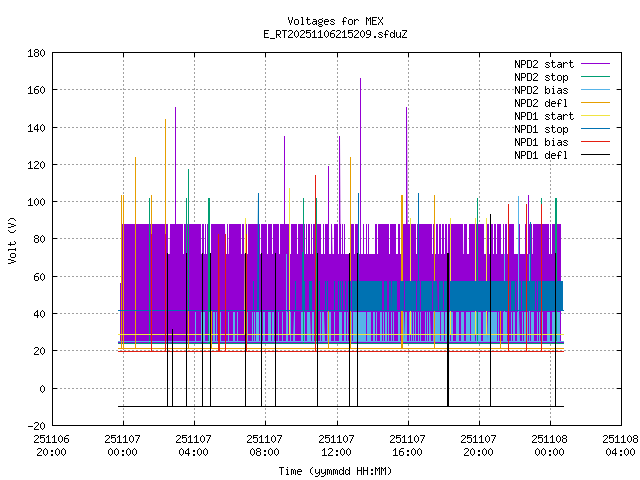This screenshot has height=480, width=640.
Task: Click the 'Volt (V)' y-axis label
Action: pyautogui.click(x=12, y=240)
